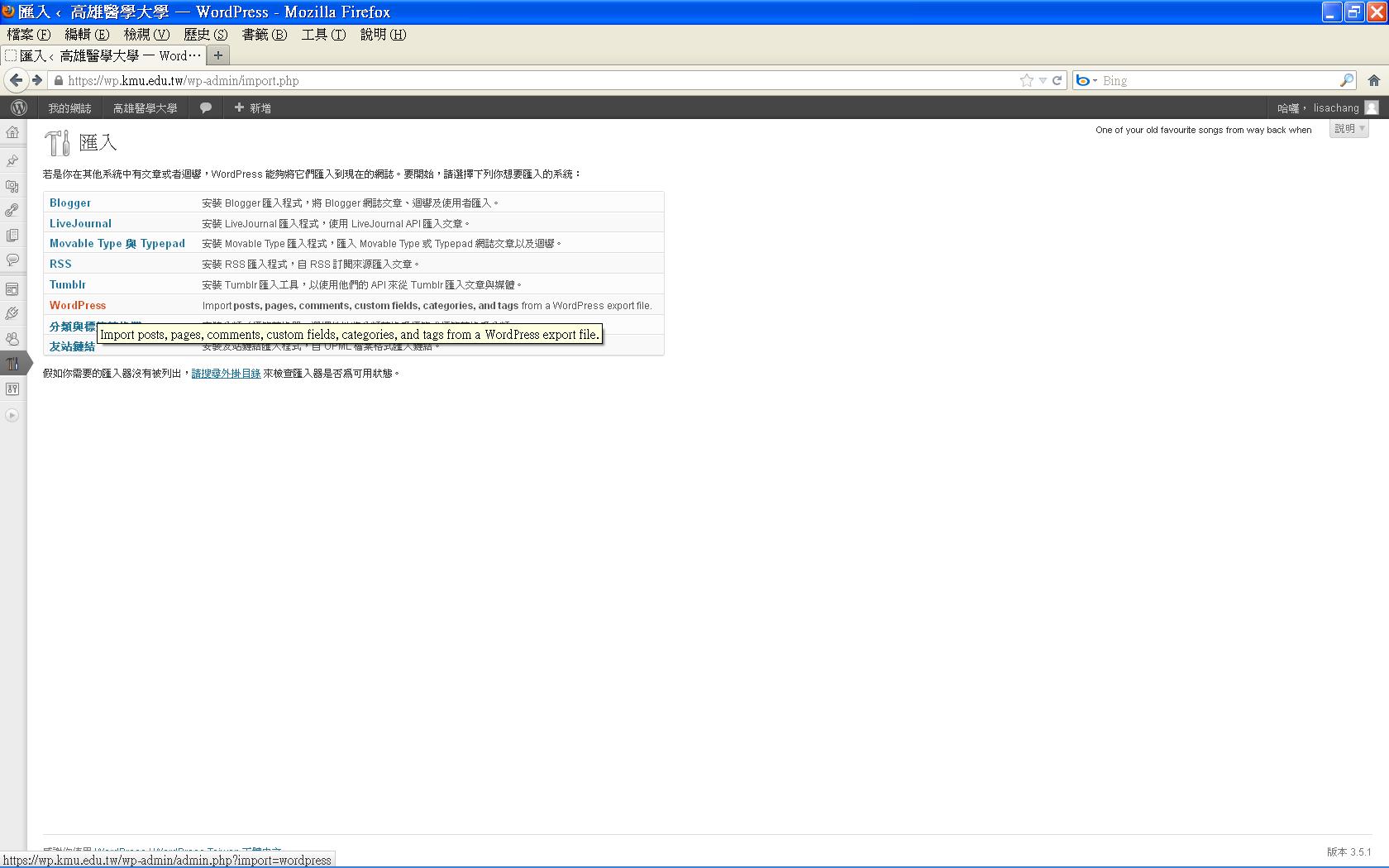1389x868 pixels.
Task: Expand the 說明 help dropdown
Action: click(1349, 129)
